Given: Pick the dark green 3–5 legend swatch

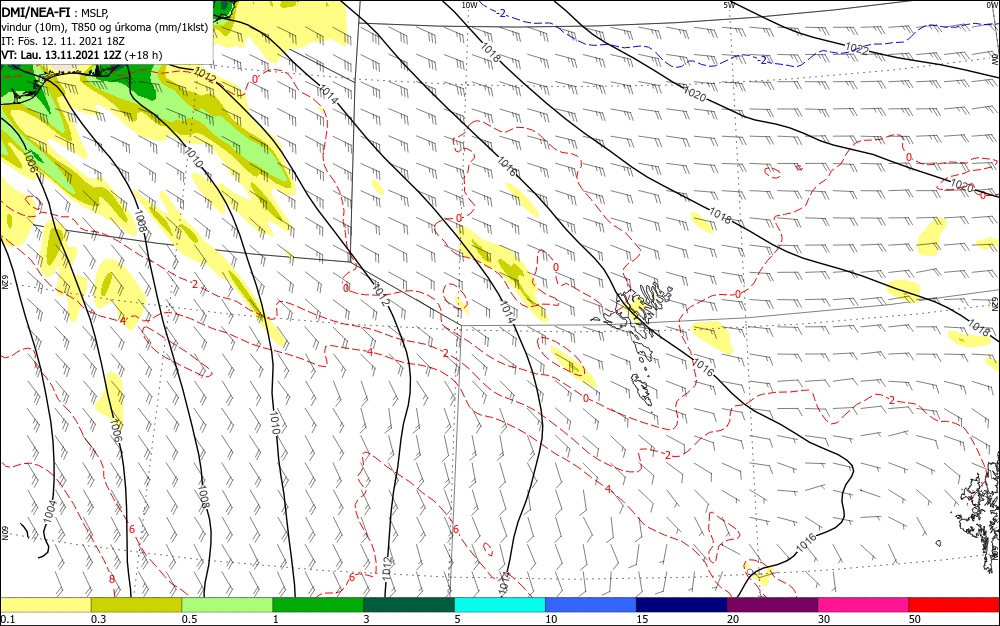Looking at the screenshot, I should [x=409, y=605].
